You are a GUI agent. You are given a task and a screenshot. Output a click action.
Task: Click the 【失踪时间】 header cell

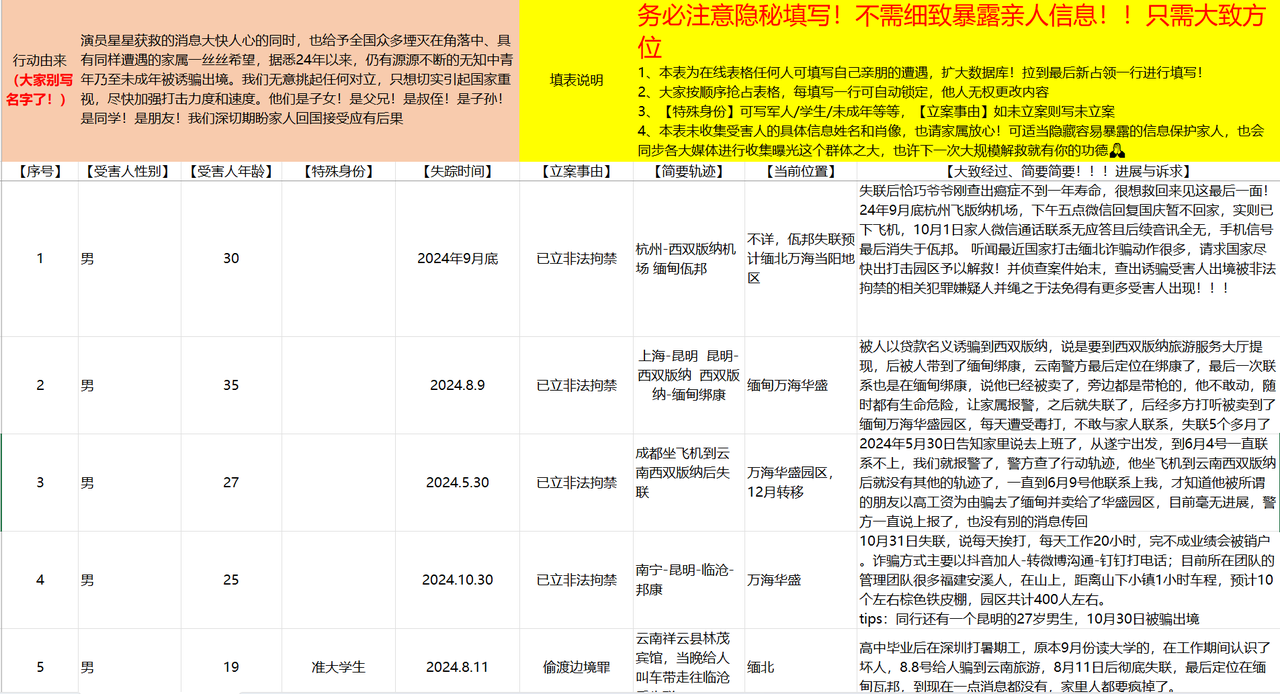pos(457,171)
